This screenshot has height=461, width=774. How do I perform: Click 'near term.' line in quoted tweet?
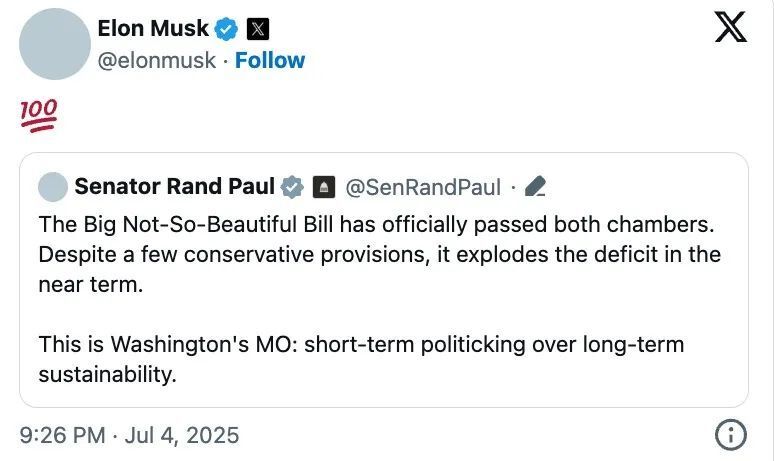click(x=91, y=285)
